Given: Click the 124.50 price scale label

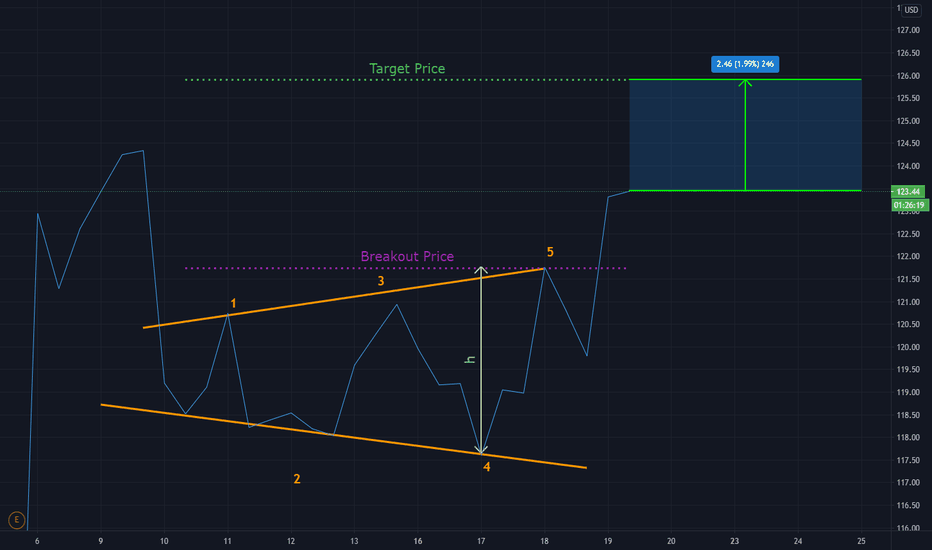Looking at the screenshot, I should 908,143.
